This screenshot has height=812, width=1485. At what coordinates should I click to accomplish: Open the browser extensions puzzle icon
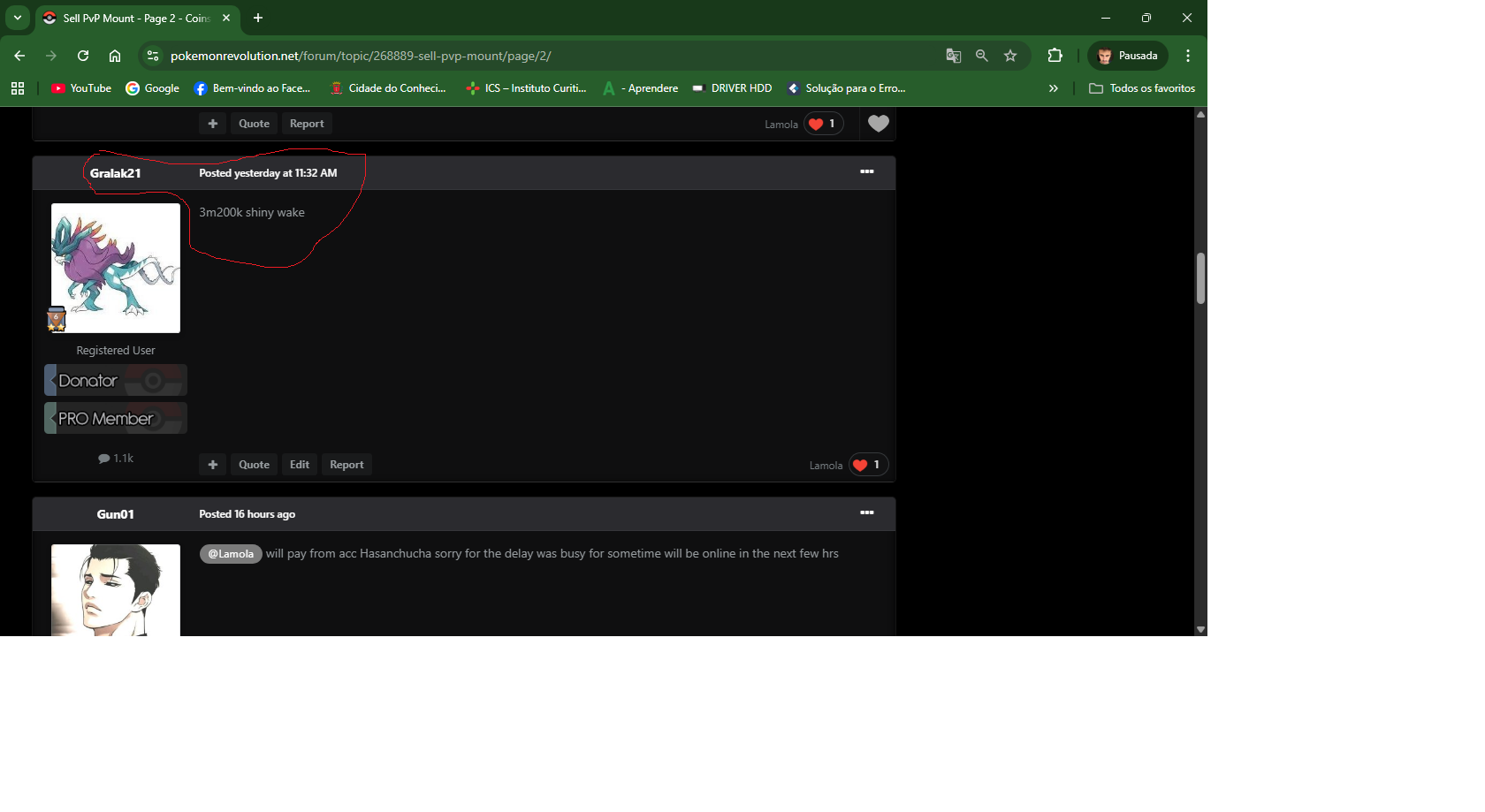coord(1055,56)
